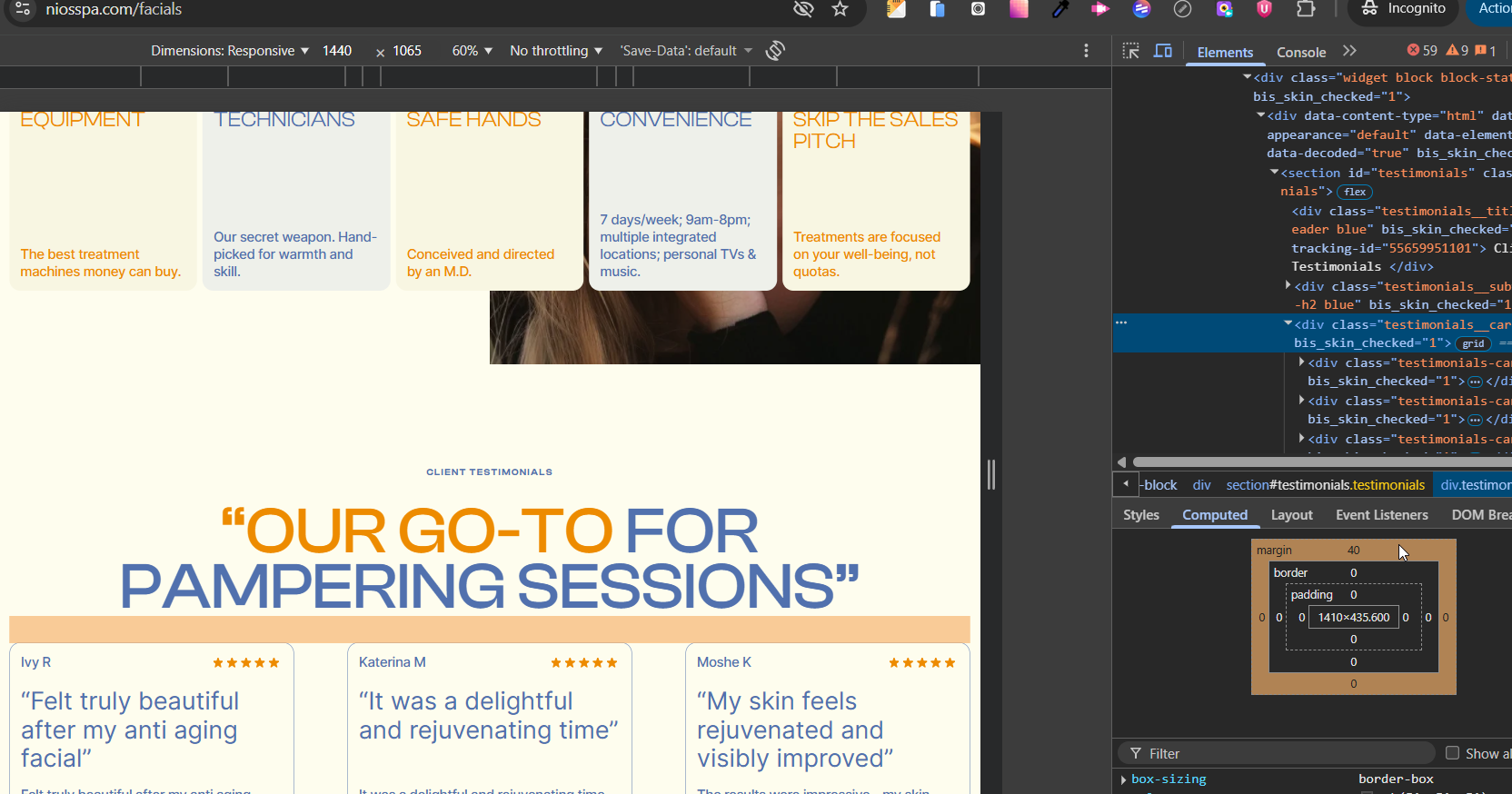
Task: Click the rotate device orientation icon
Action: coord(775,51)
